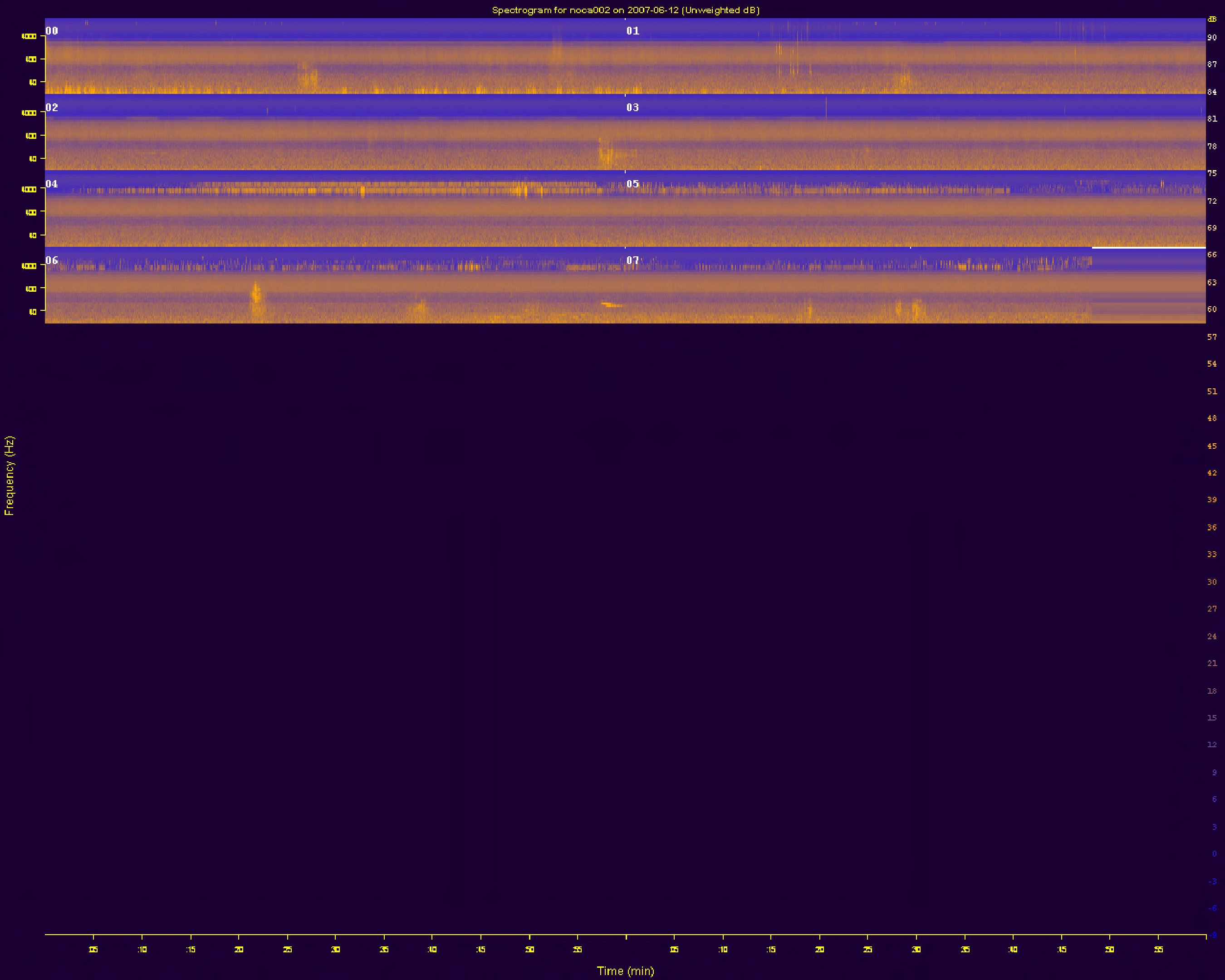The image size is (1225, 980).
Task: Select the hour label "02"
Action: [x=52, y=108]
